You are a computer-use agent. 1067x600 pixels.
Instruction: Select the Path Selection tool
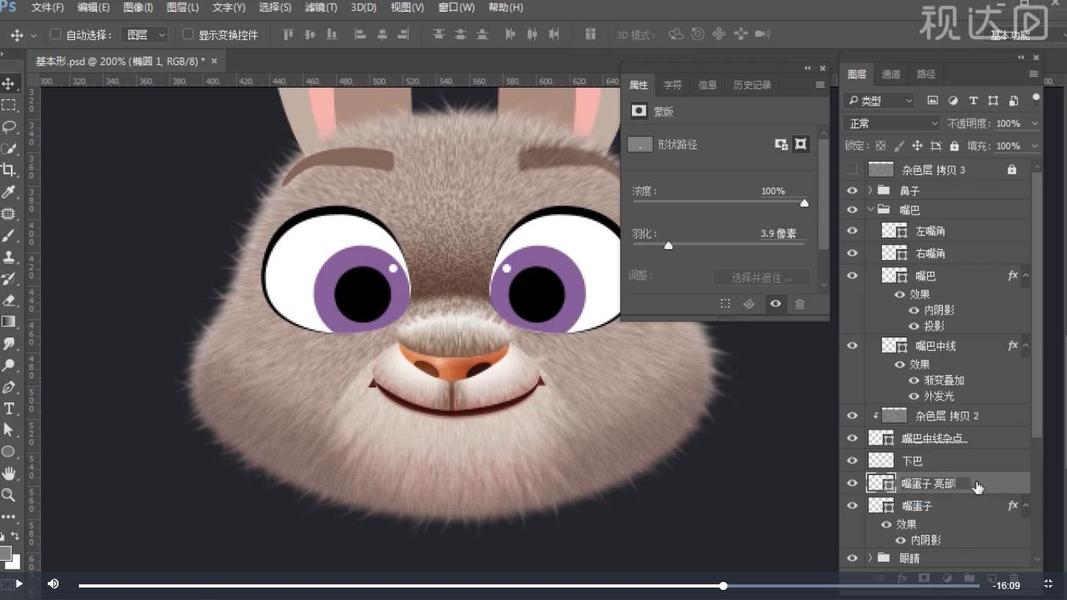tap(9, 430)
